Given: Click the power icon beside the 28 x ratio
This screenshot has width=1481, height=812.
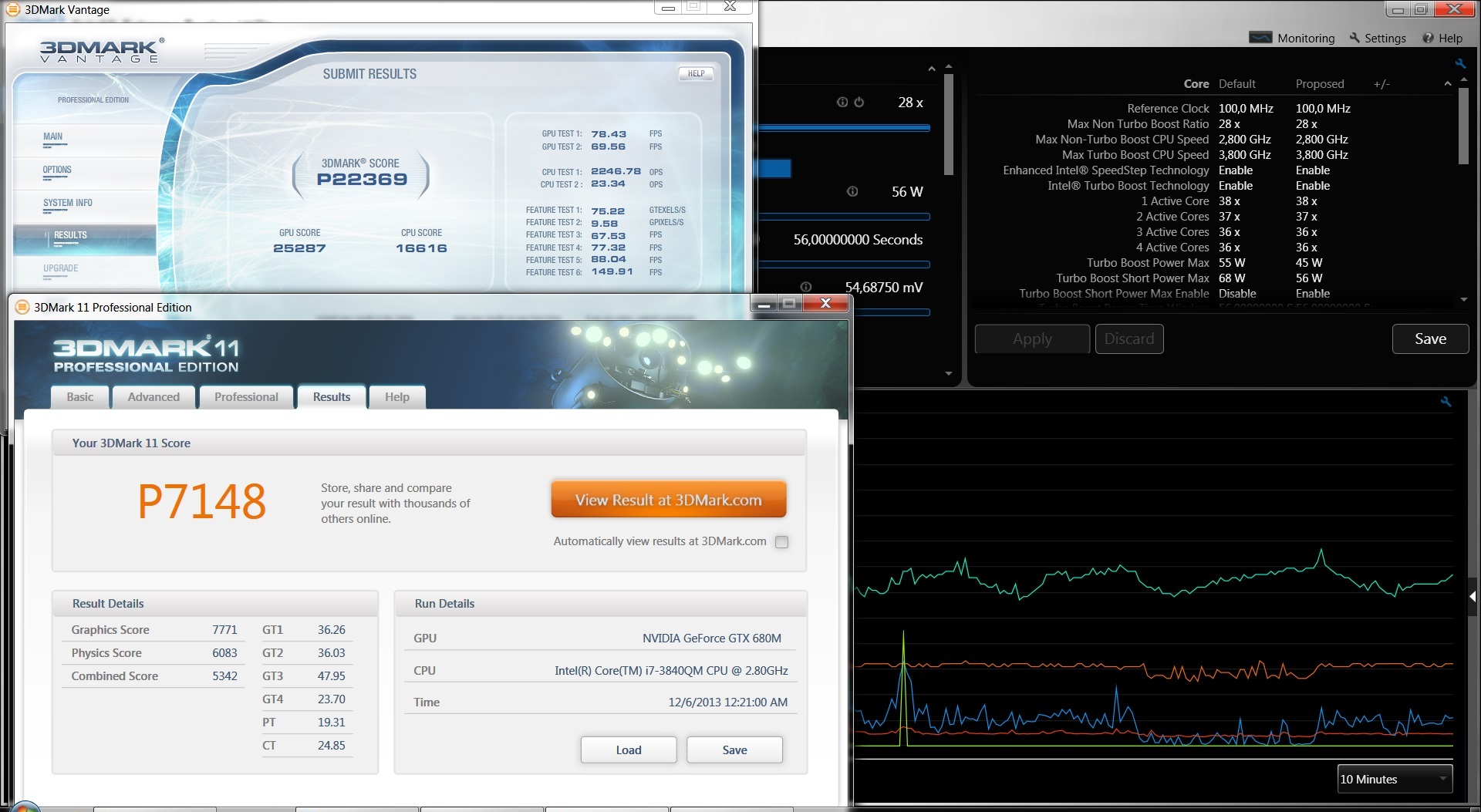Looking at the screenshot, I should (x=859, y=103).
